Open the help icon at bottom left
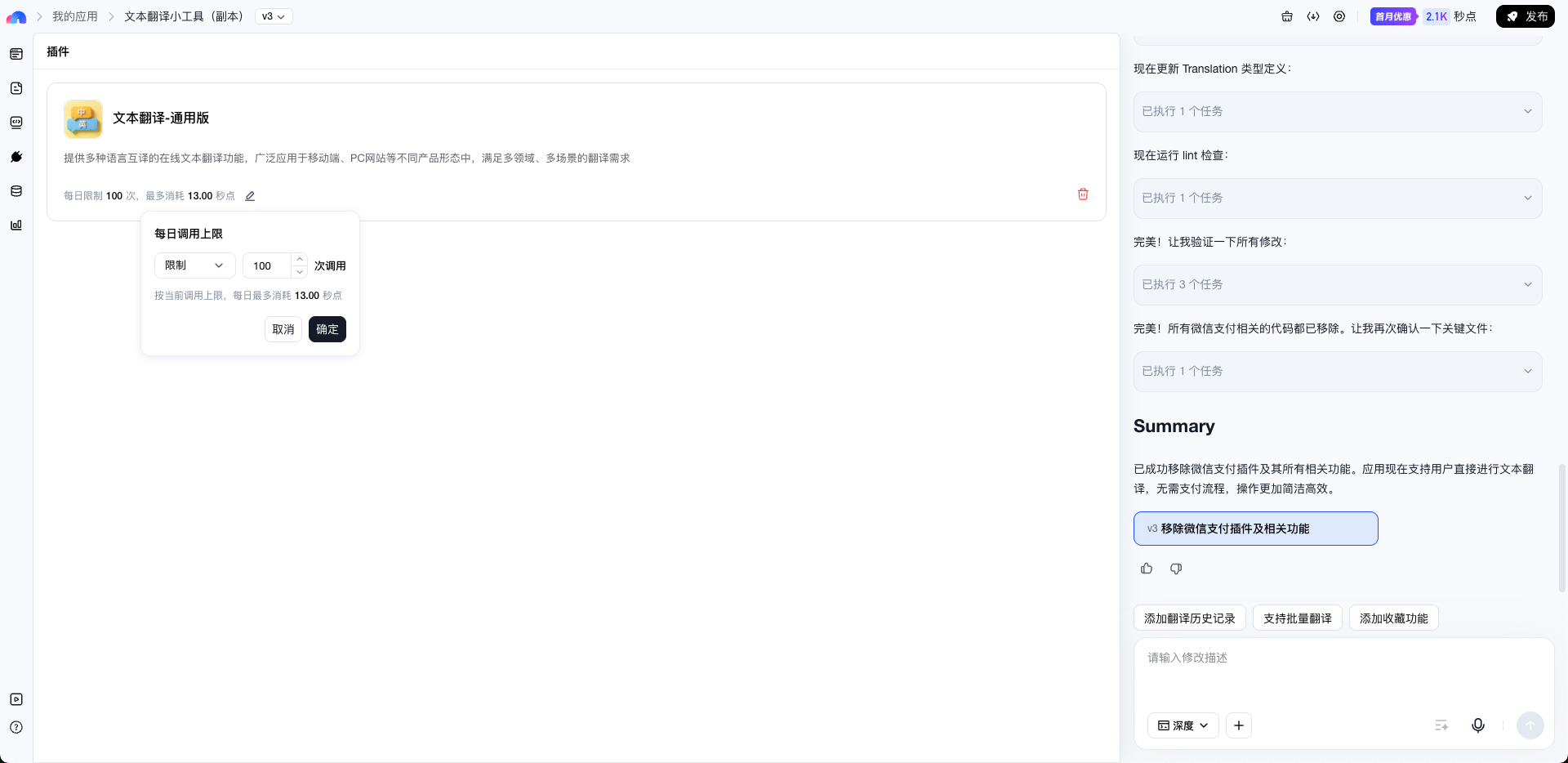 16,727
